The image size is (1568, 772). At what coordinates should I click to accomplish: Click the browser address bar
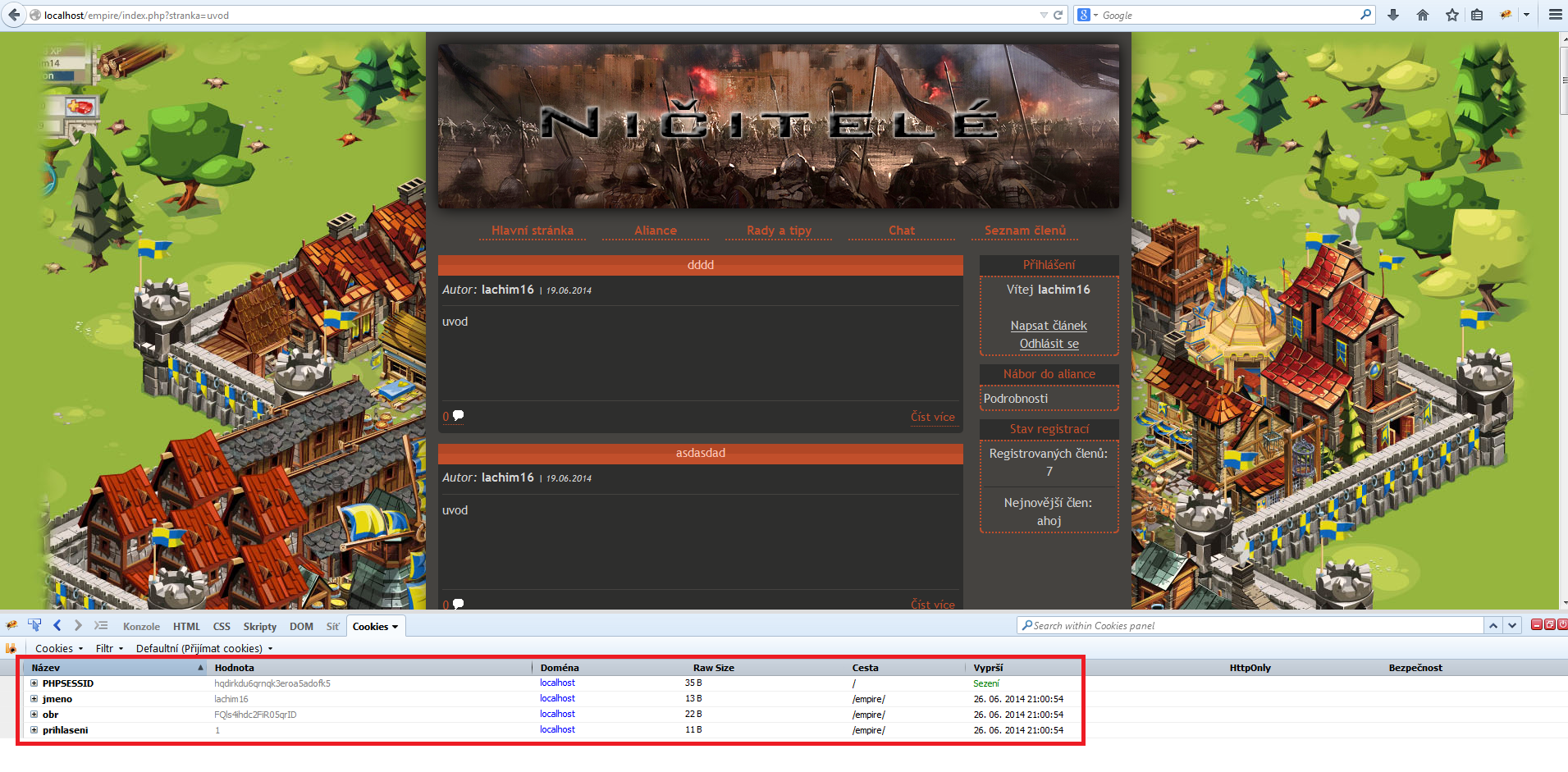click(x=533, y=15)
